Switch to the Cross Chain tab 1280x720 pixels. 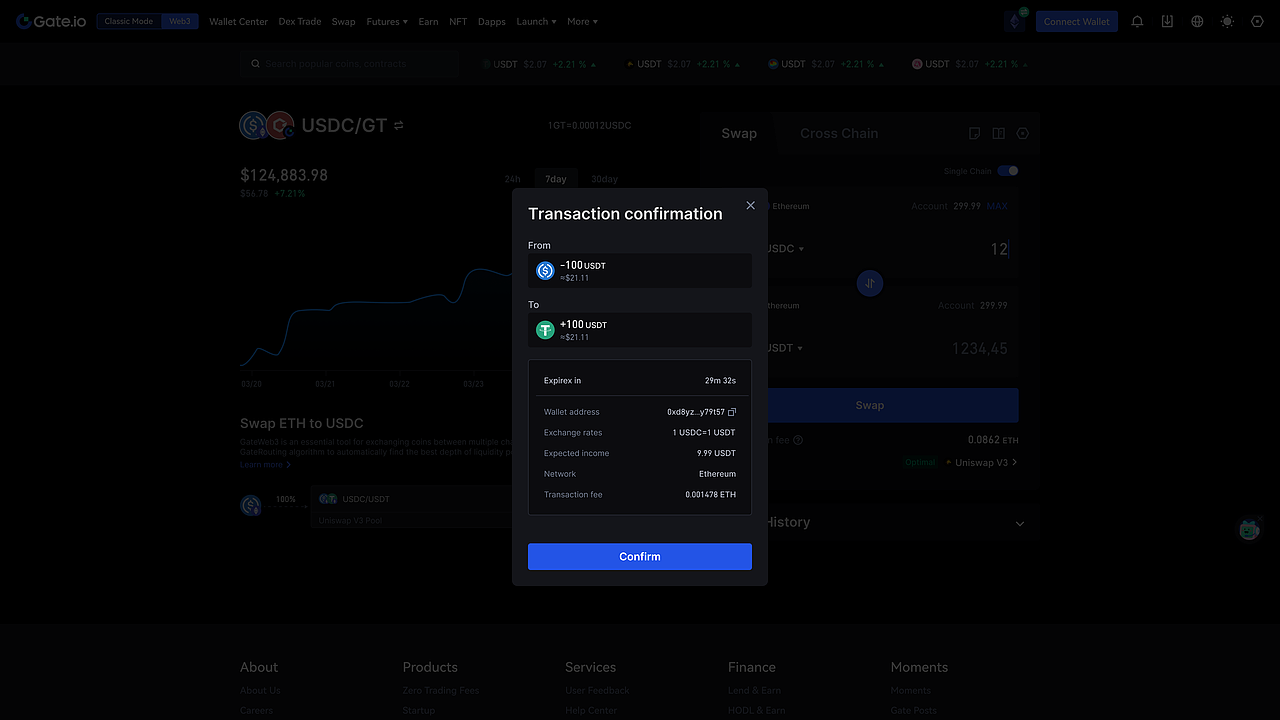(839, 133)
